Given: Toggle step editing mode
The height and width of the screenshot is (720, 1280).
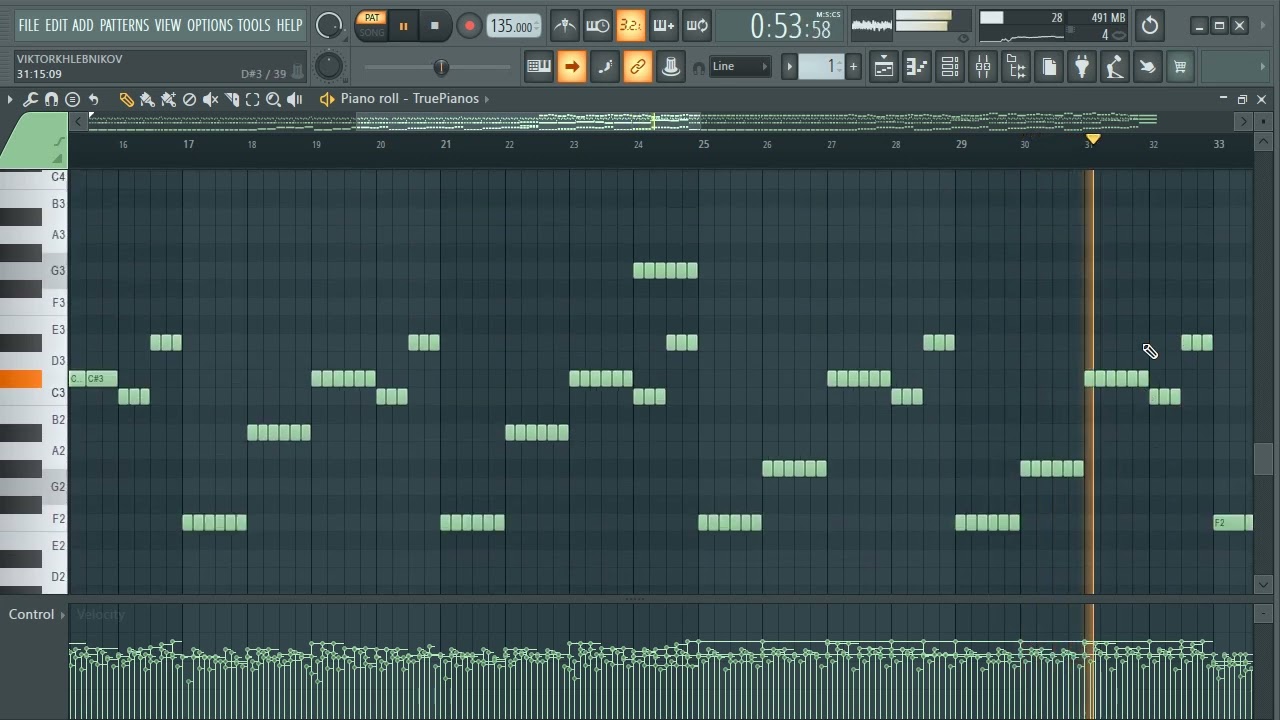Looking at the screenshot, I should (x=605, y=67).
